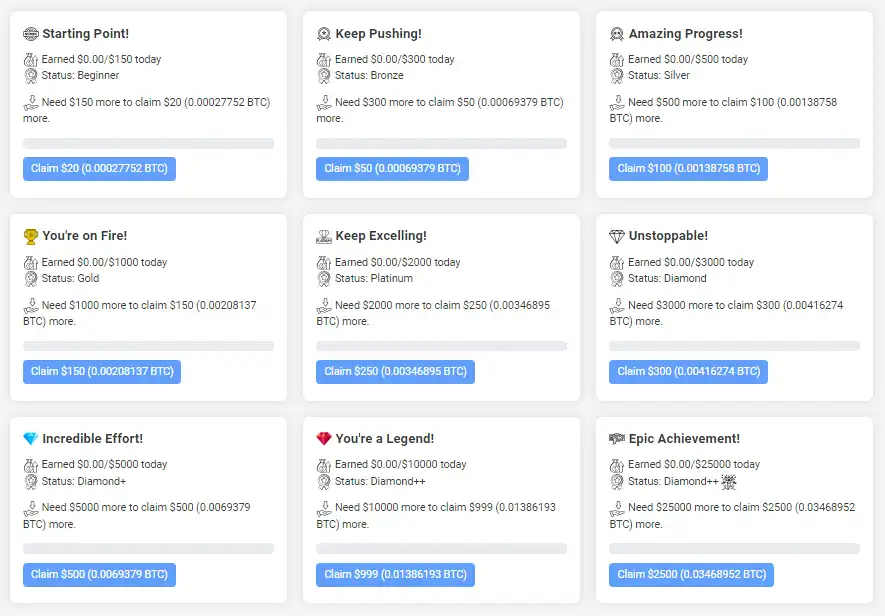Viewport: 885px width, 616px height.
Task: Click the trophy icon beside You're on Fire!
Action: click(x=30, y=236)
